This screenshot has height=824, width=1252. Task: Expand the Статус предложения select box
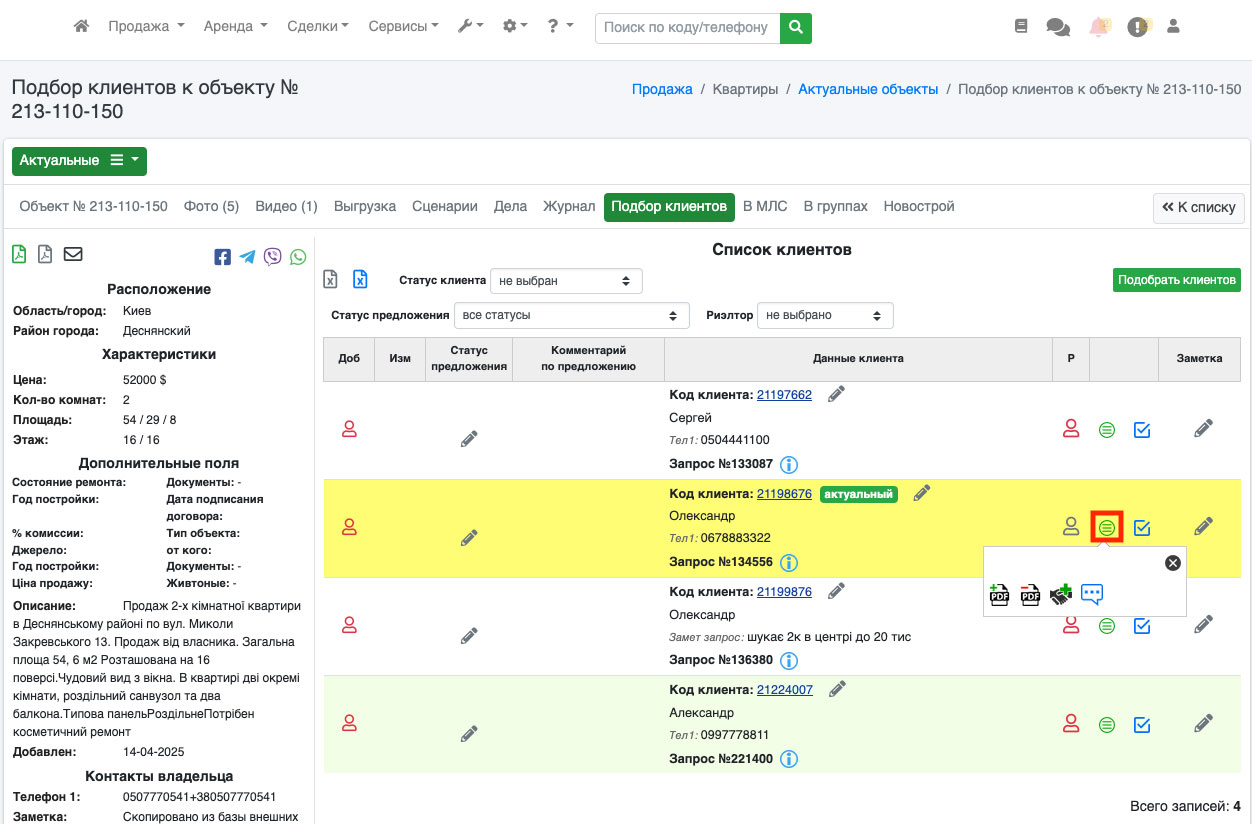pos(571,315)
